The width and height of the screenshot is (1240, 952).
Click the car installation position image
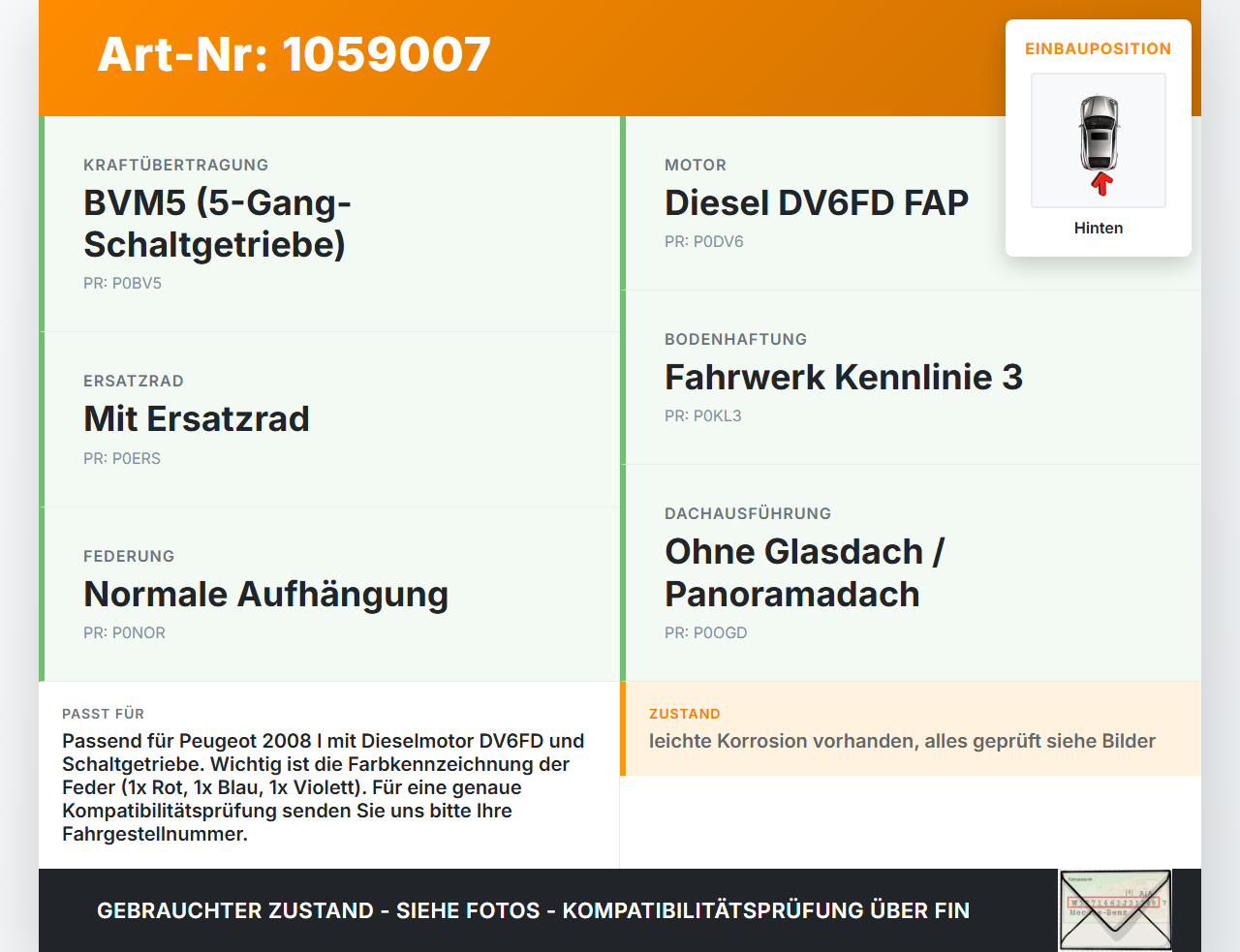[1099, 140]
